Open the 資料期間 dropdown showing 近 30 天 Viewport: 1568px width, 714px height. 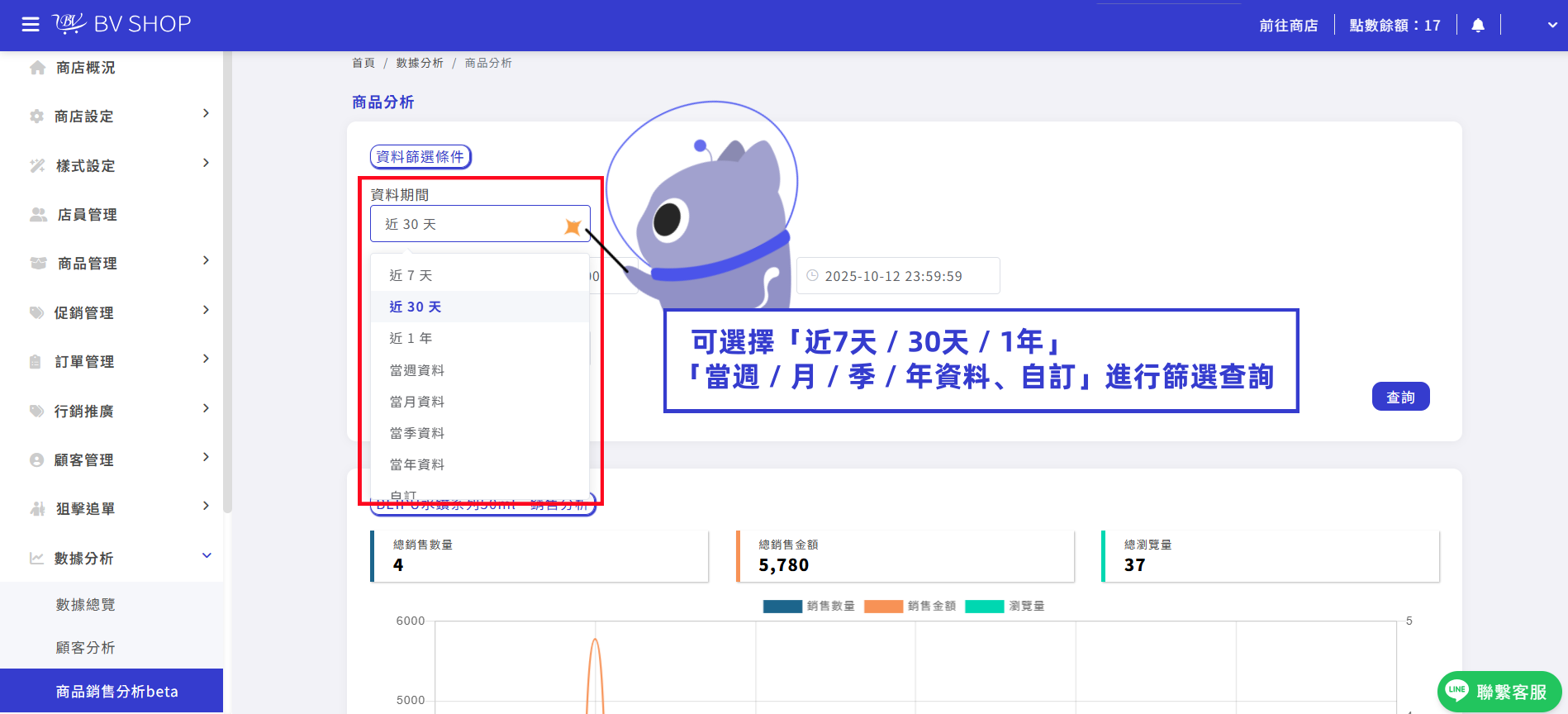[x=480, y=224]
